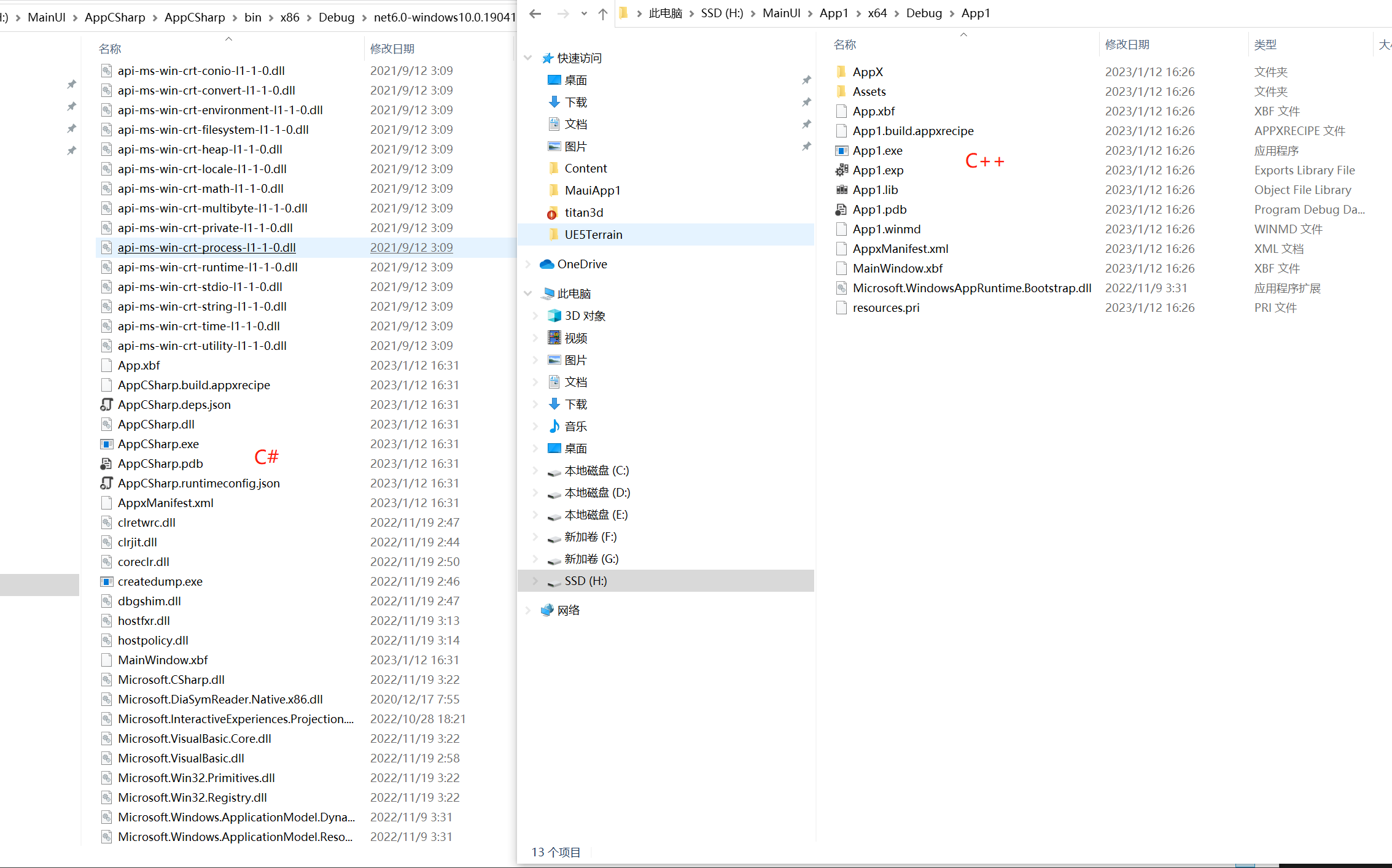This screenshot has height=868, width=1392.
Task: Expand the 本地磁盘 (C:) drive node
Action: 535,470
